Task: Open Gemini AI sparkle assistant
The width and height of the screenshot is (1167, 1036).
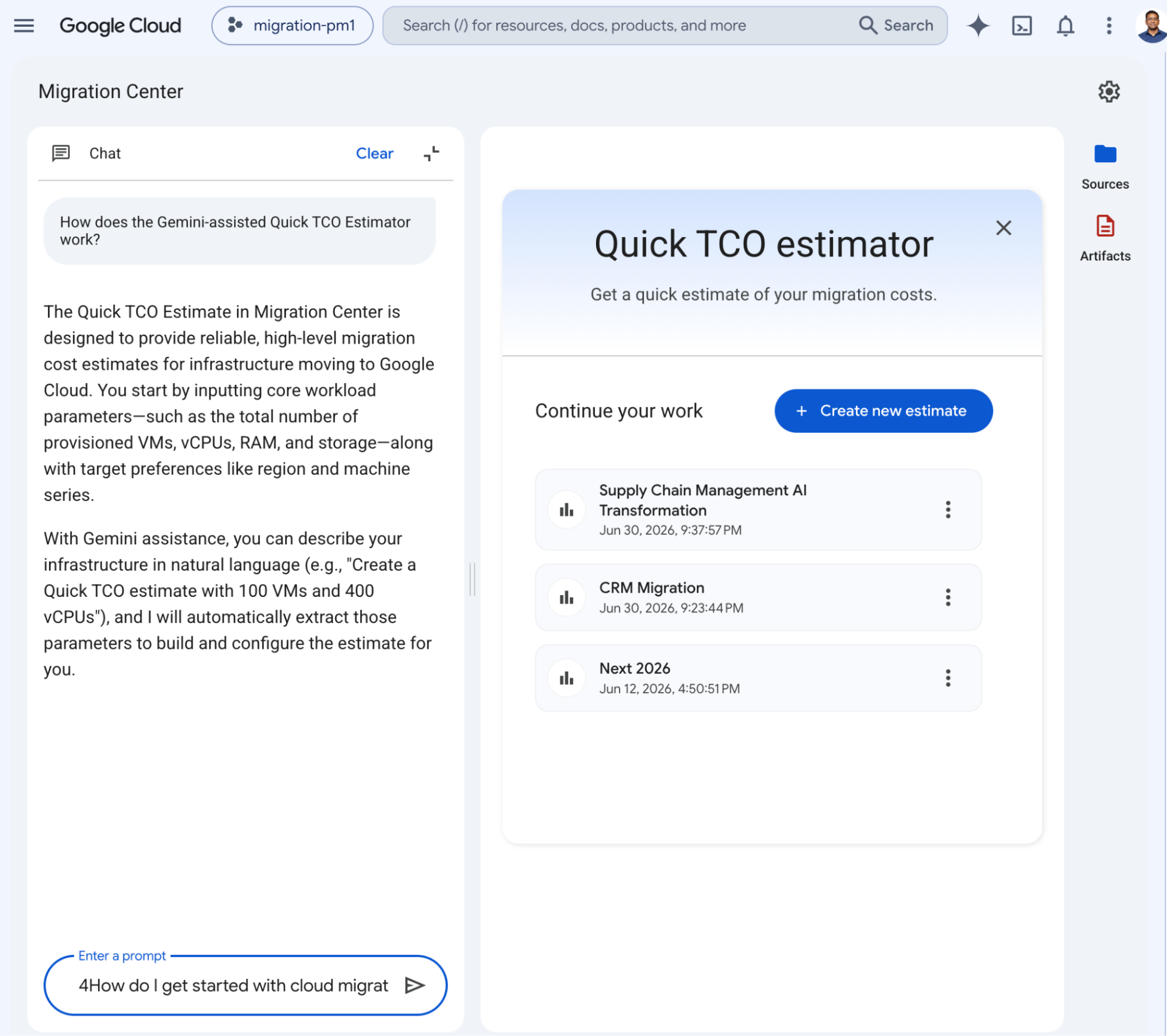Action: 978,26
